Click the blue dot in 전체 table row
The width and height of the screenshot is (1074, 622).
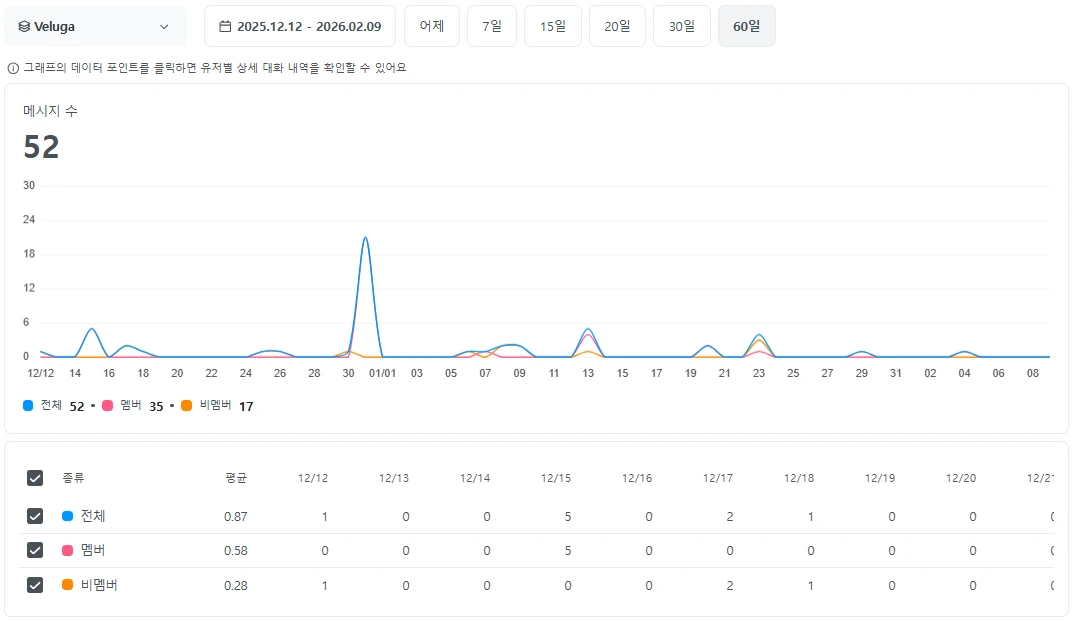click(x=68, y=516)
